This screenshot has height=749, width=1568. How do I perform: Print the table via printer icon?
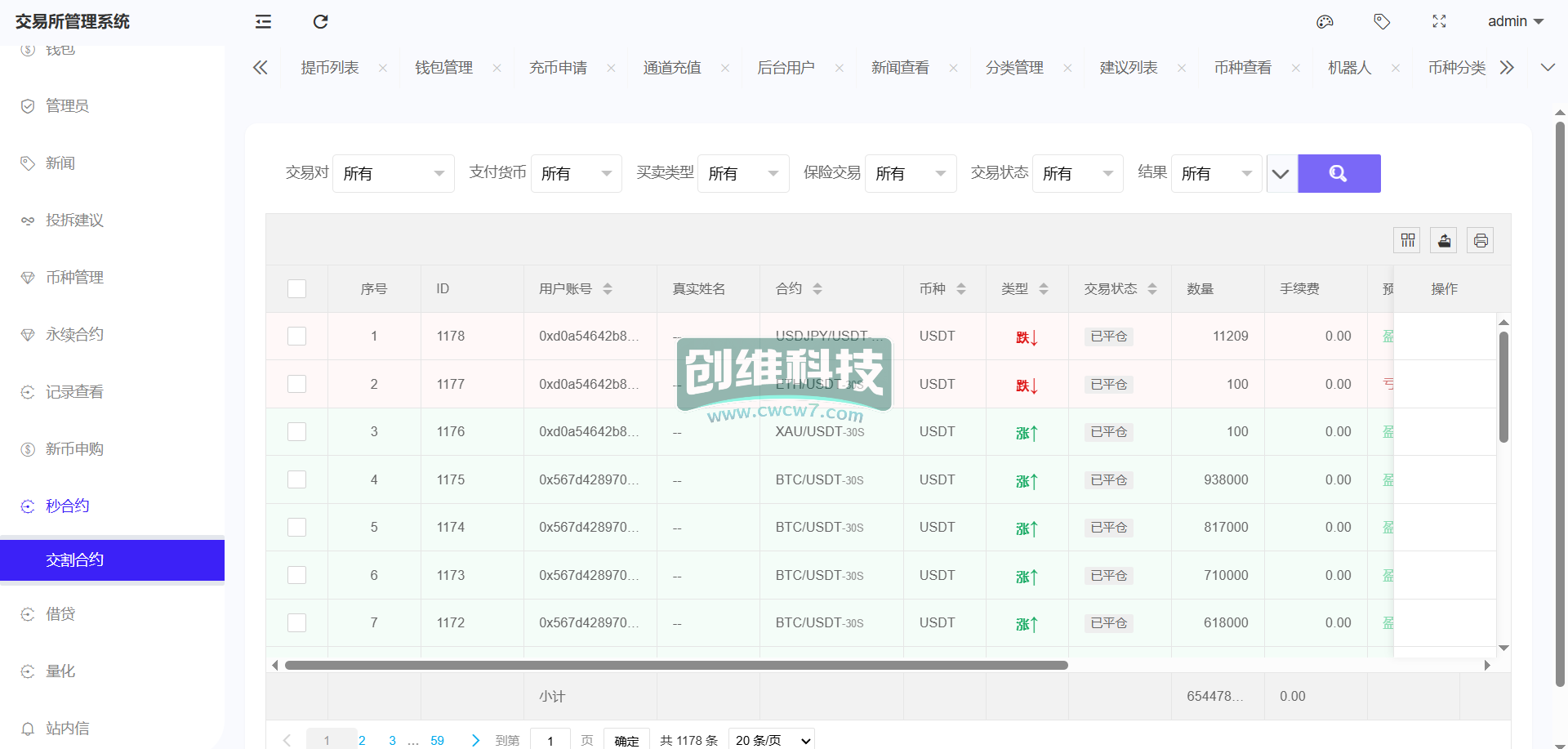pos(1481,240)
